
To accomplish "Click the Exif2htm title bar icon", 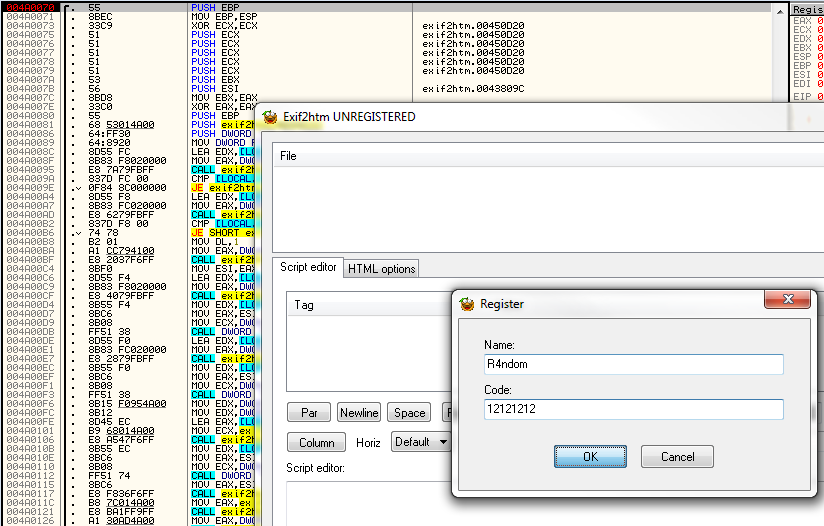I will pyautogui.click(x=270, y=117).
